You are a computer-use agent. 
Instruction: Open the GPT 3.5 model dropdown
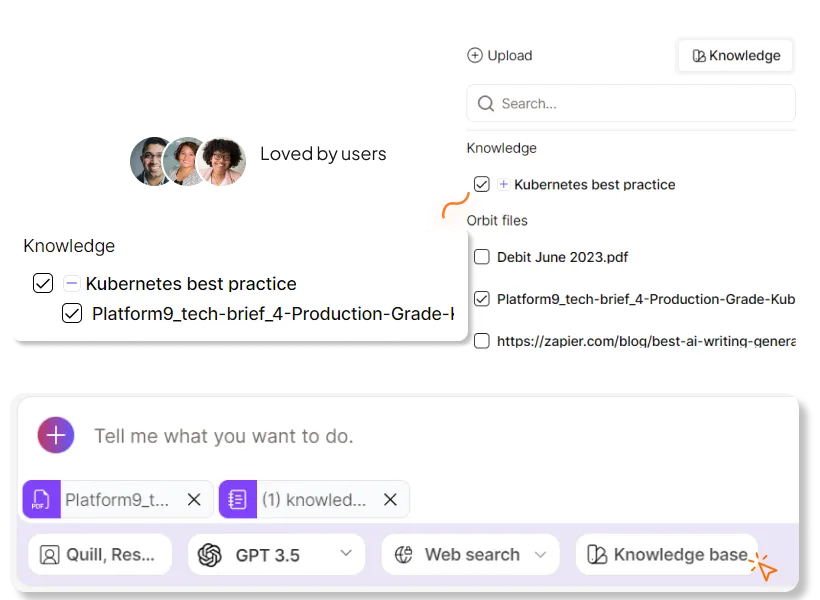[x=346, y=554]
